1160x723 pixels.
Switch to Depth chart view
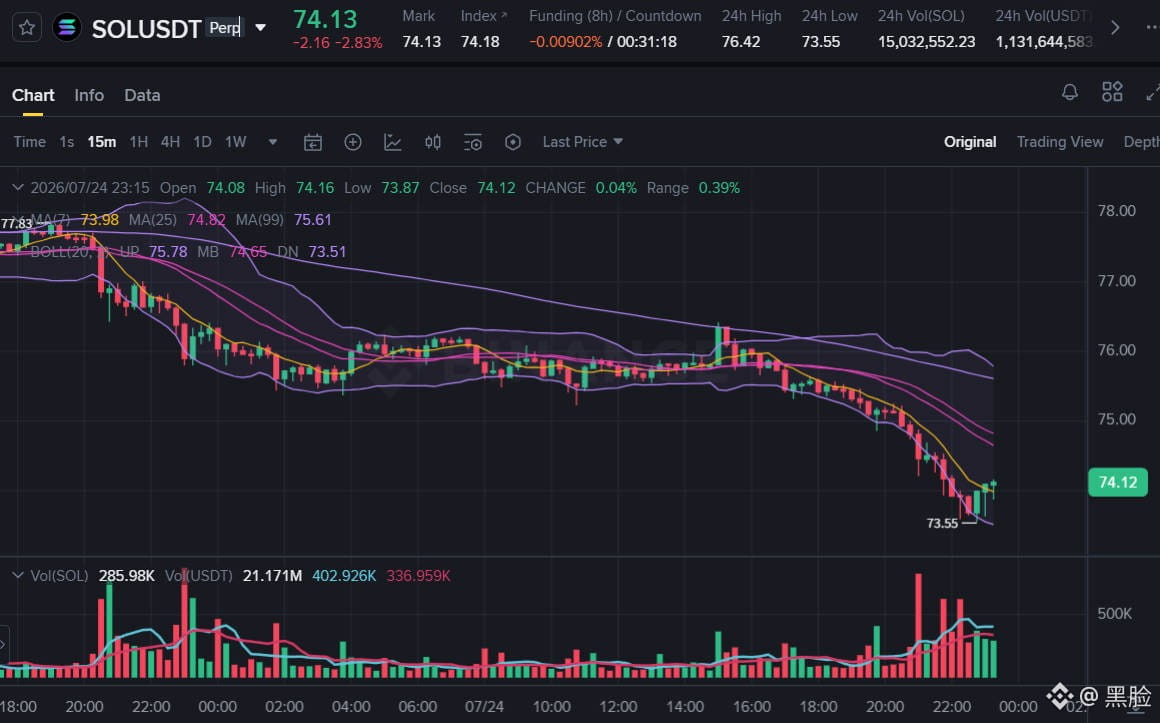(x=1142, y=141)
